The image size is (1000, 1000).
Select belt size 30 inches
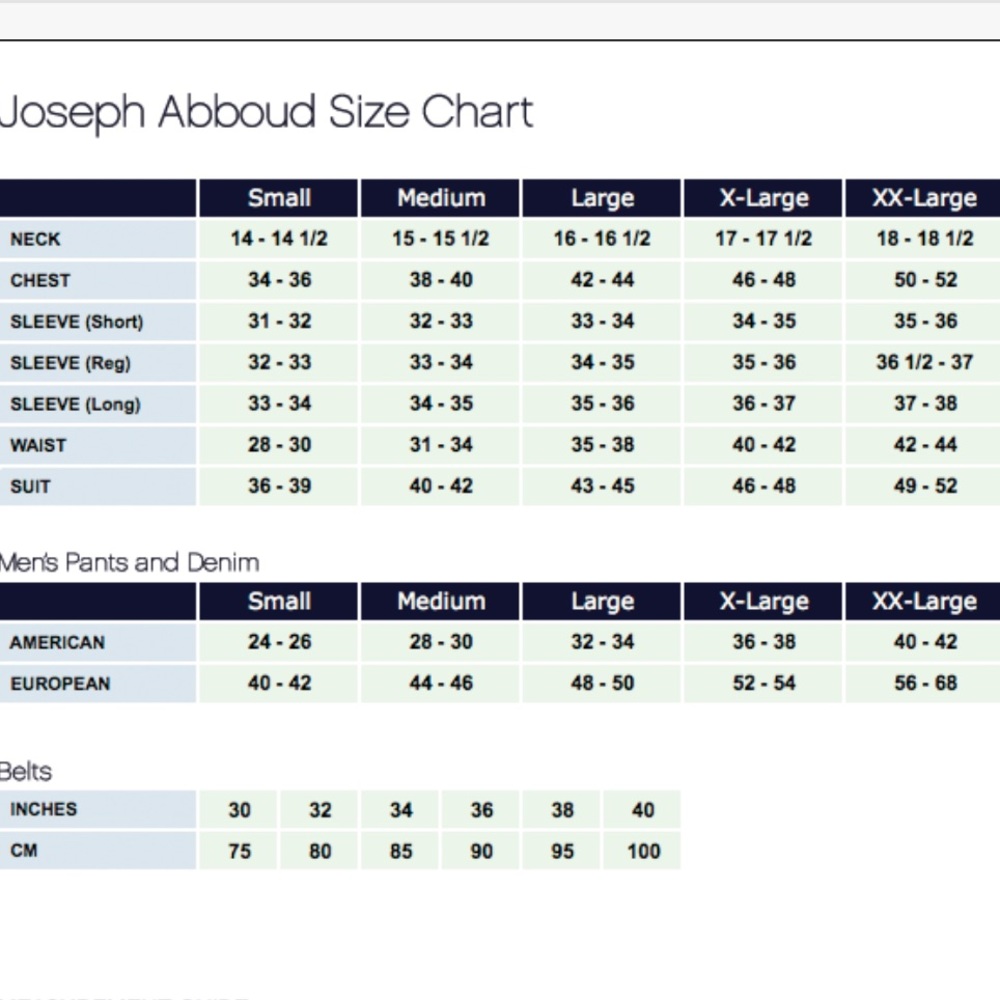tap(239, 810)
